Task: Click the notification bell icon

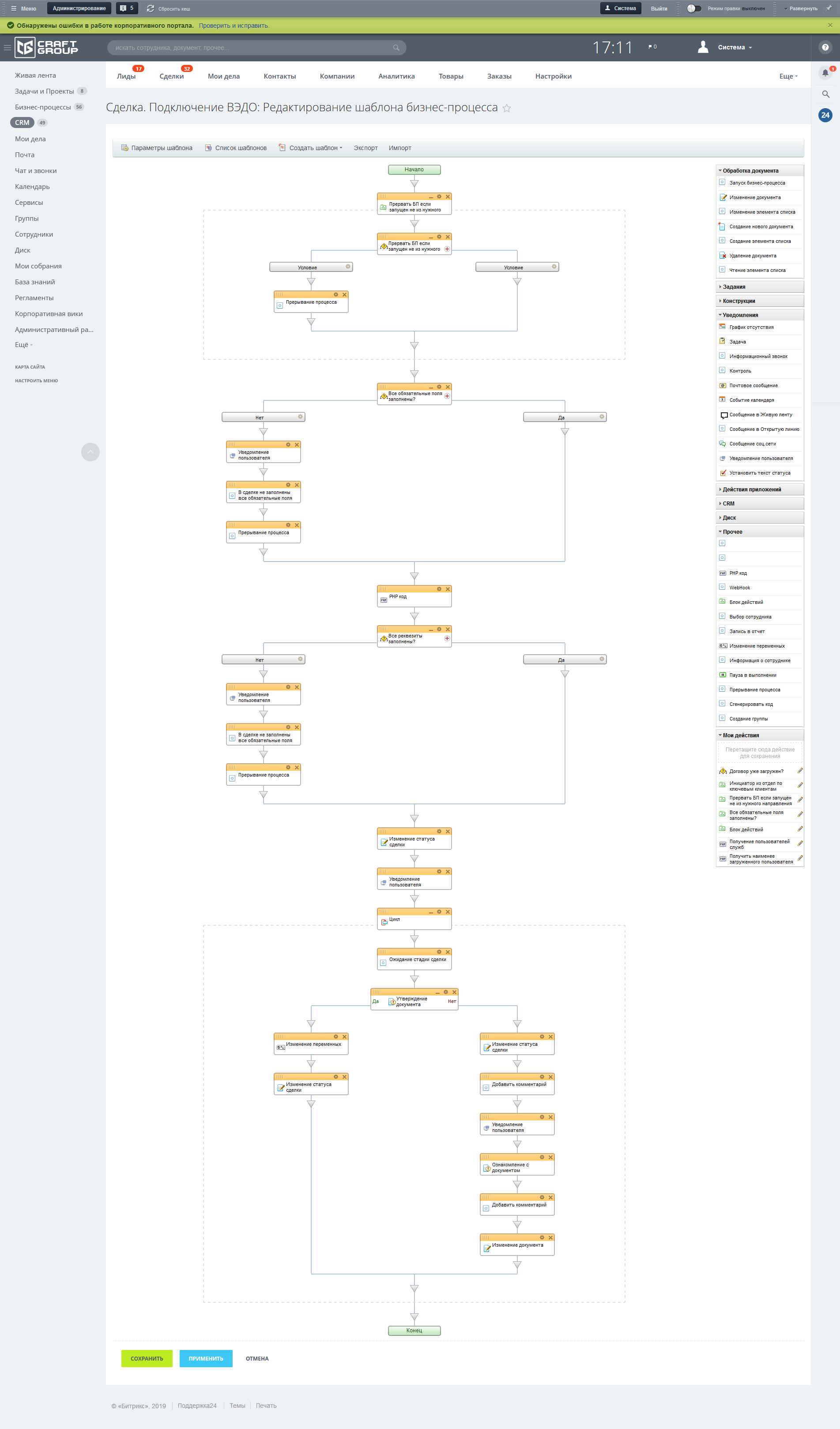Action: pyautogui.click(x=825, y=72)
